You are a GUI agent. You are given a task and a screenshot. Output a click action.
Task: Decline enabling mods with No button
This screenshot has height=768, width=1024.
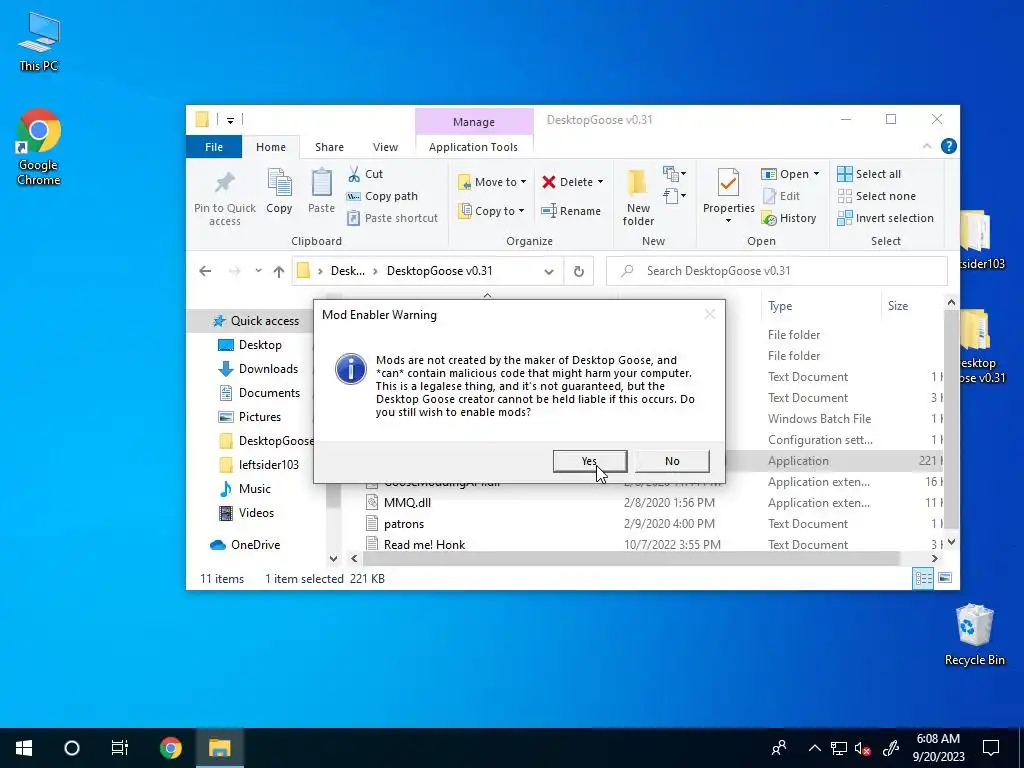point(672,461)
